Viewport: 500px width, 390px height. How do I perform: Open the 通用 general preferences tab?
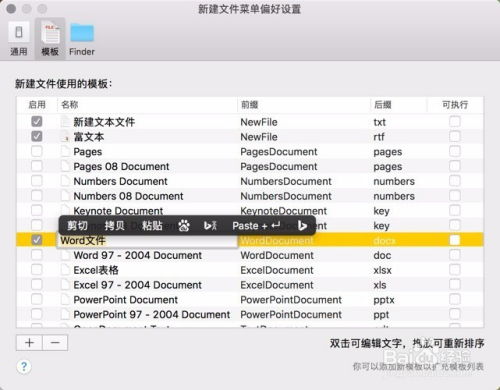coord(19,39)
